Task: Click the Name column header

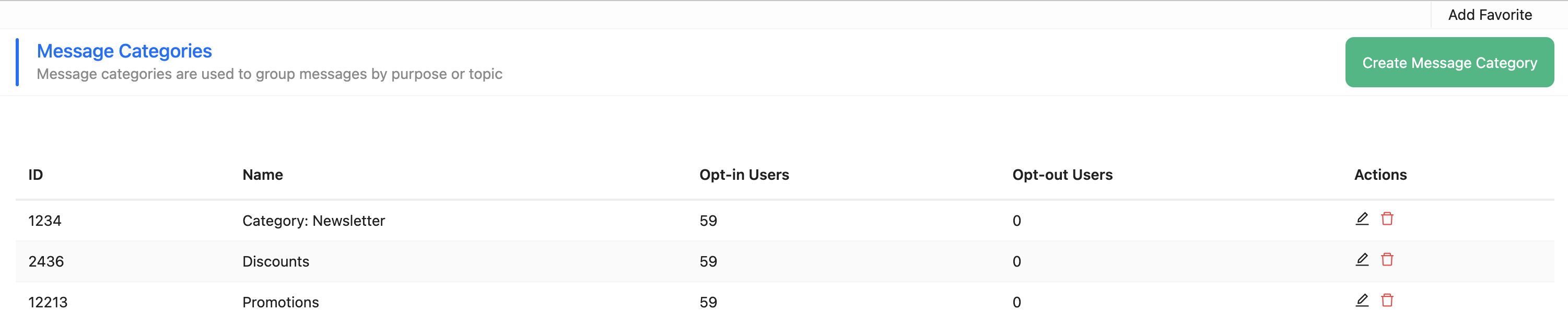Action: coord(262,175)
